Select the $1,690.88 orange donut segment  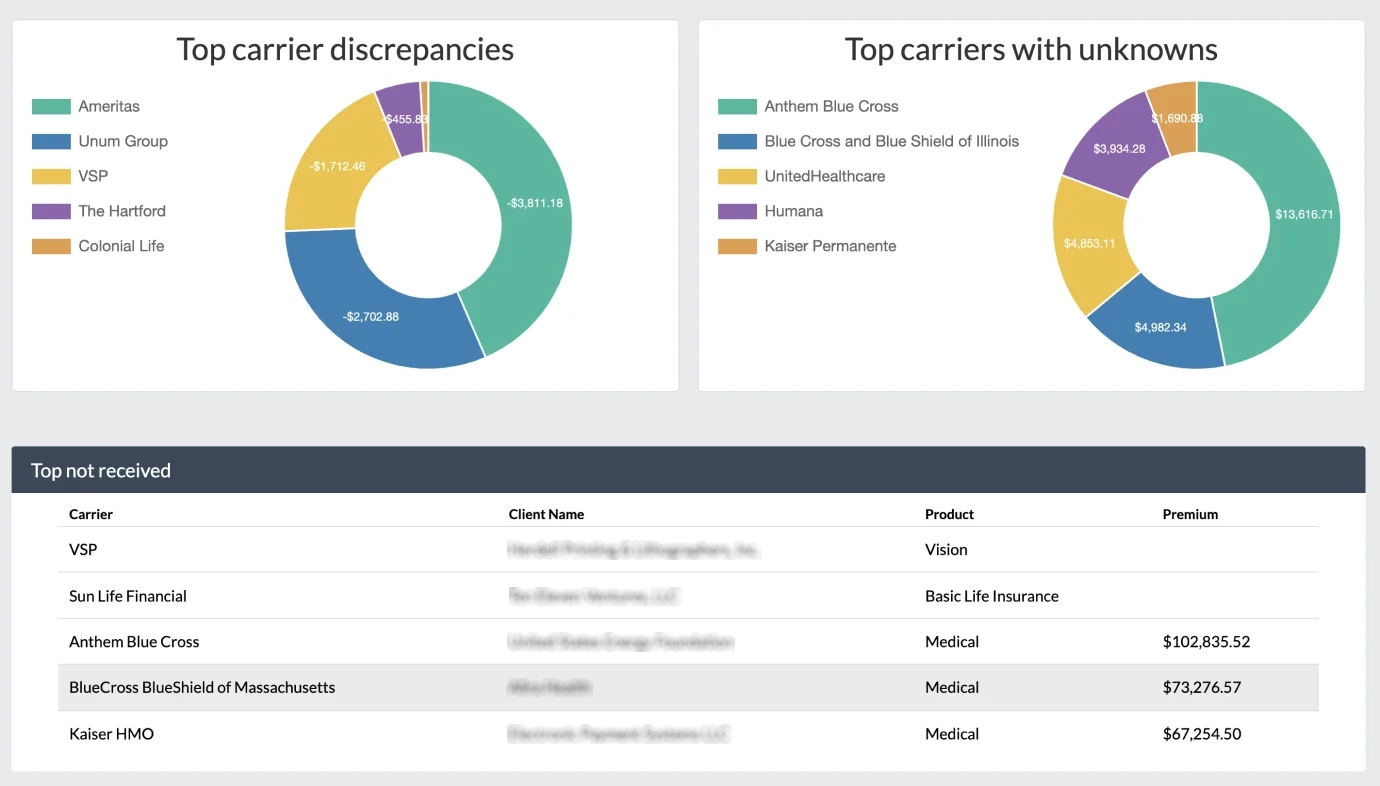[1176, 118]
